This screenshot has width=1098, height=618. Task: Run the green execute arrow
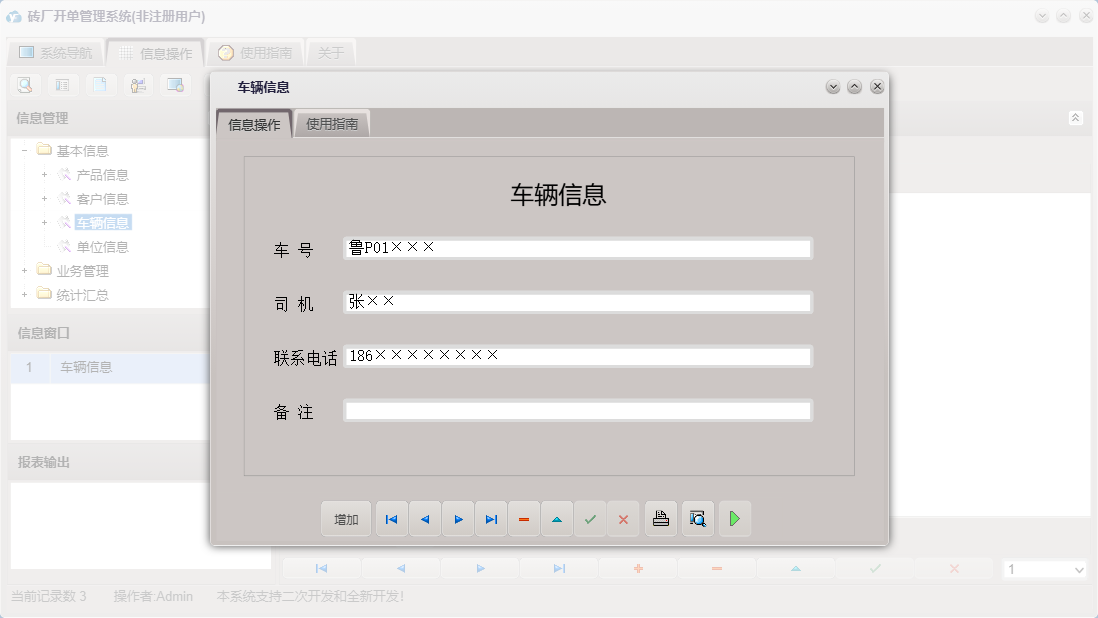click(x=735, y=519)
